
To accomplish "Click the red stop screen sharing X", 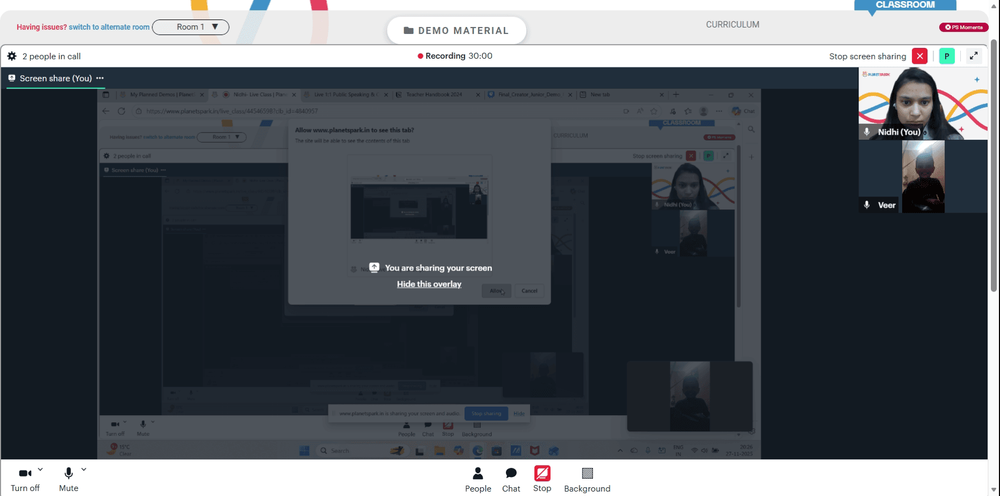I will (x=920, y=56).
